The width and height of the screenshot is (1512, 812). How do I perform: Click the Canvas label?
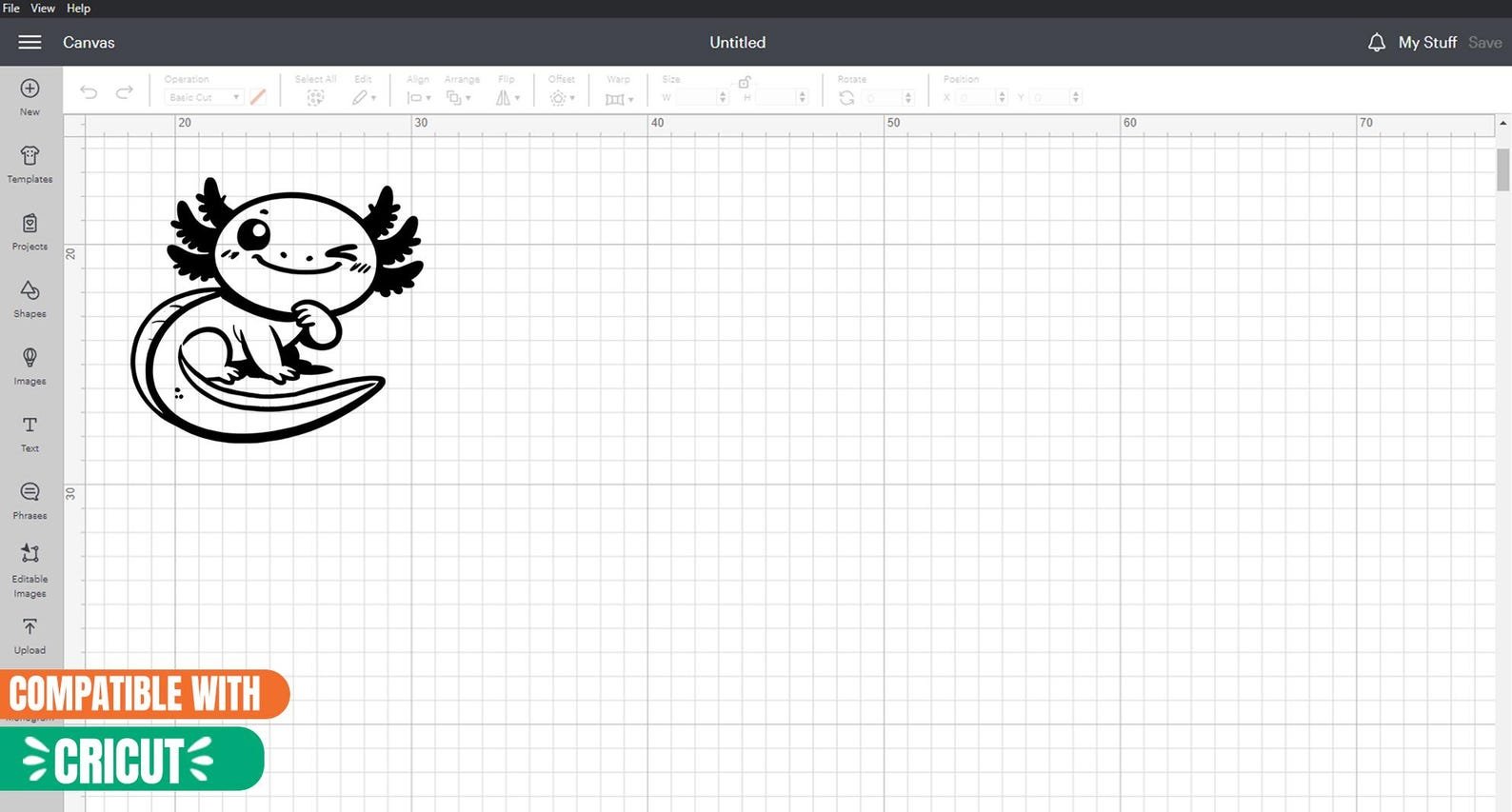(89, 42)
